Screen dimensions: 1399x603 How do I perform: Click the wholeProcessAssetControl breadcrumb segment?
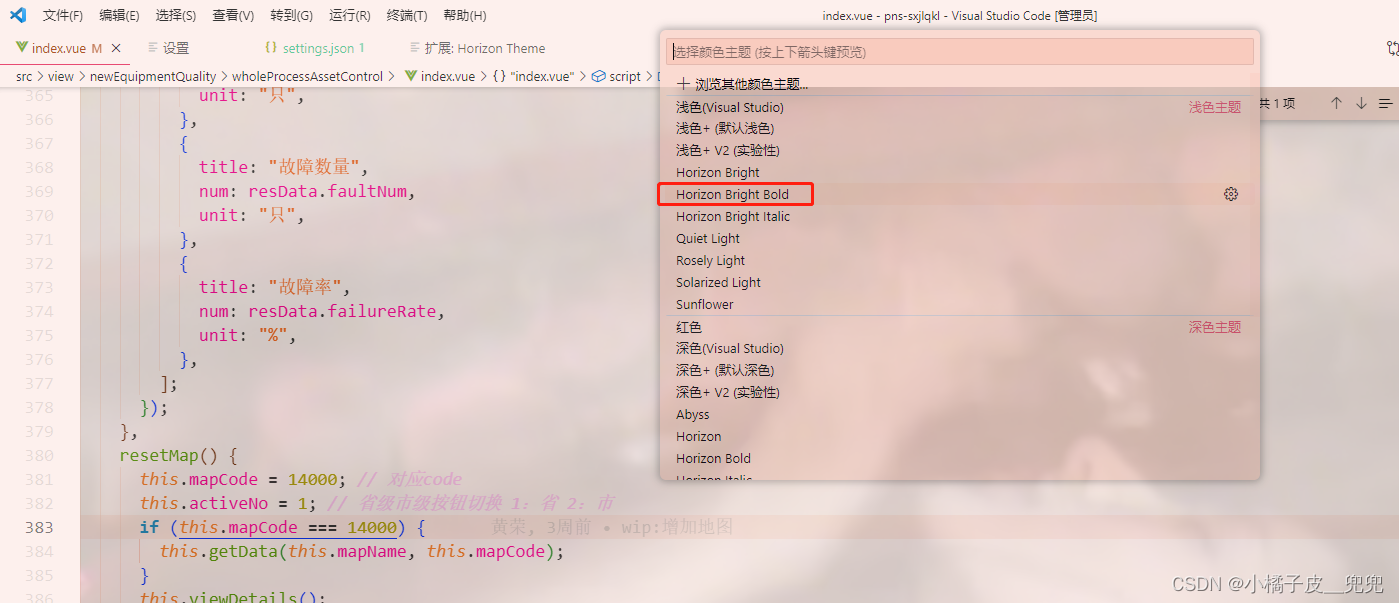click(307, 76)
